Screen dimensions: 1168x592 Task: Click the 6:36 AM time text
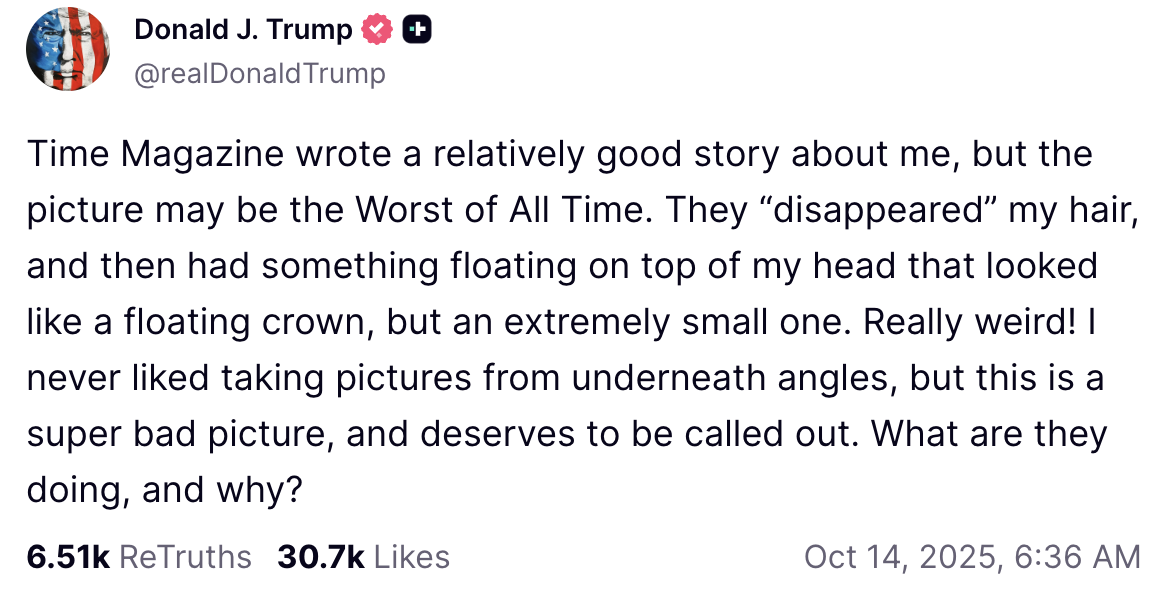tap(1077, 557)
